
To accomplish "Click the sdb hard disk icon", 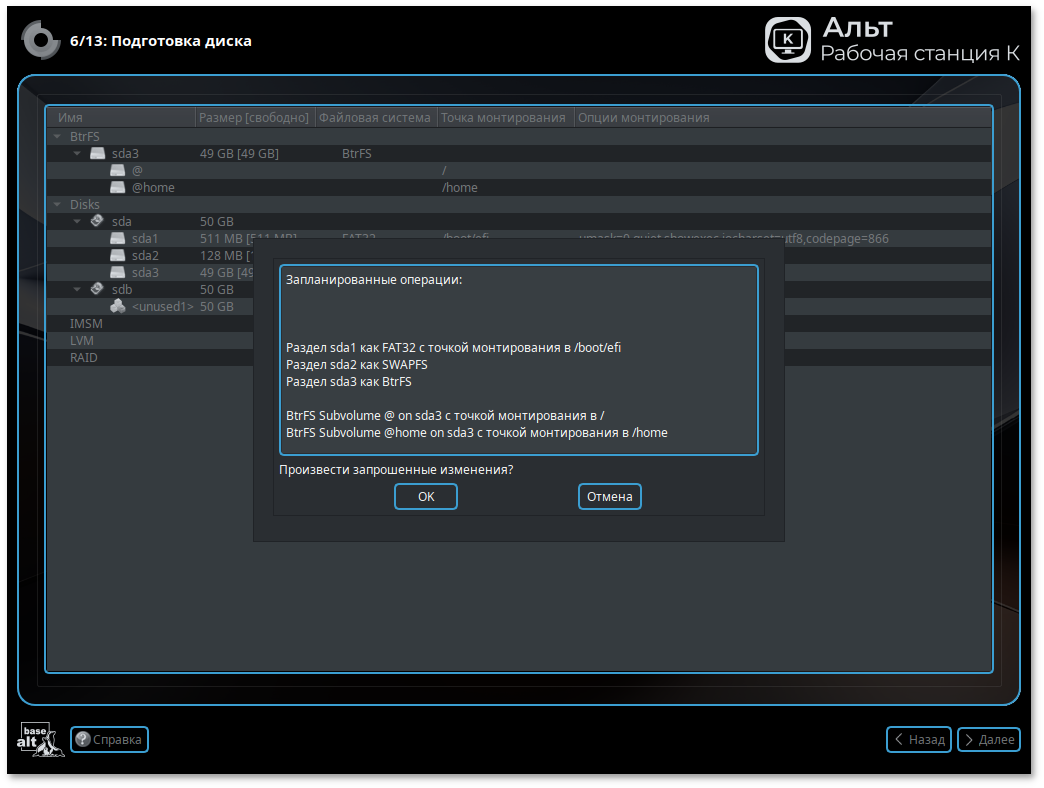I will tap(97, 289).
